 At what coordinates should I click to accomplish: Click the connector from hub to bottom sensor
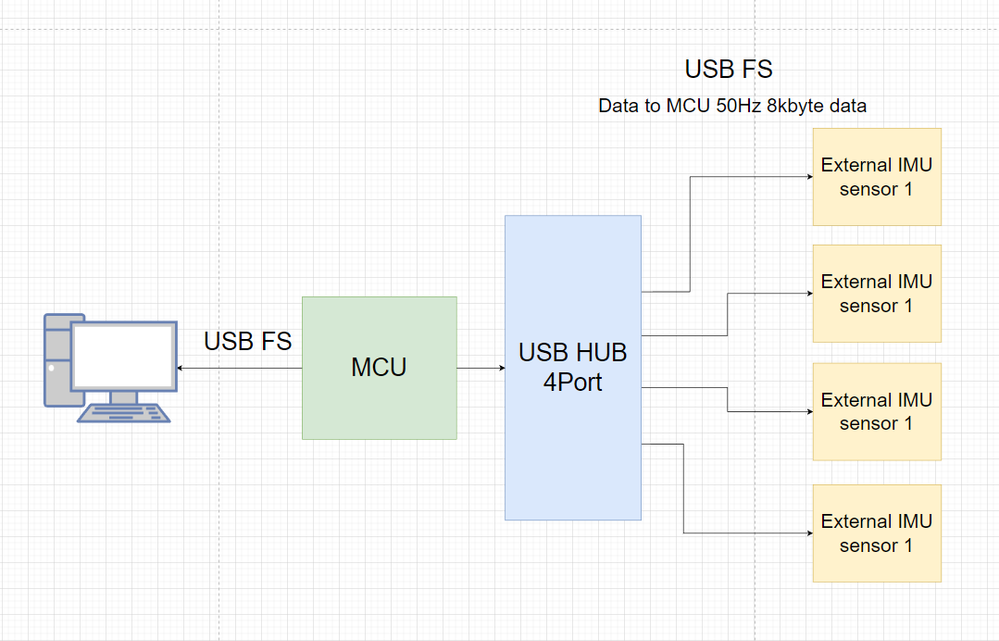pos(684,490)
